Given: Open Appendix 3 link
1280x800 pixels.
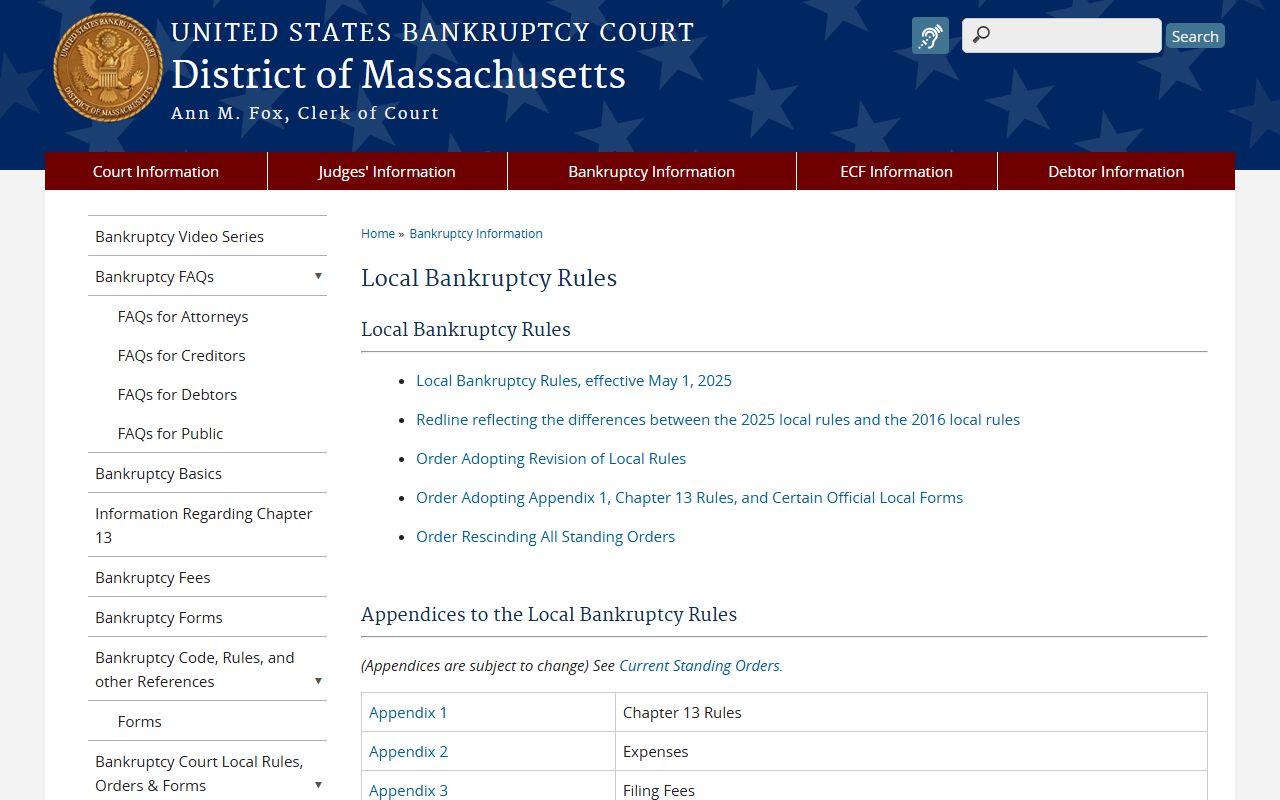Looking at the screenshot, I should click(x=408, y=790).
